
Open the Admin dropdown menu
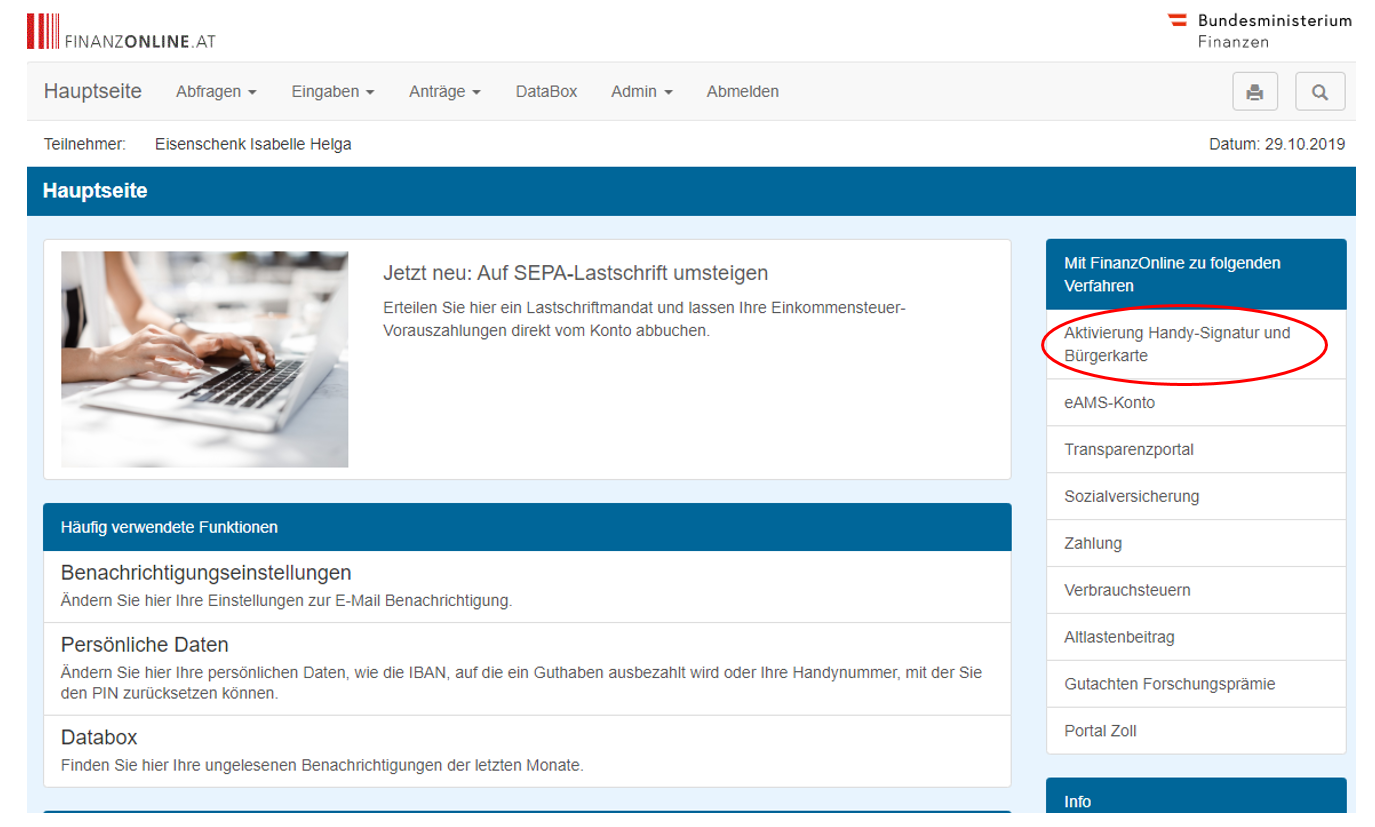click(x=641, y=92)
